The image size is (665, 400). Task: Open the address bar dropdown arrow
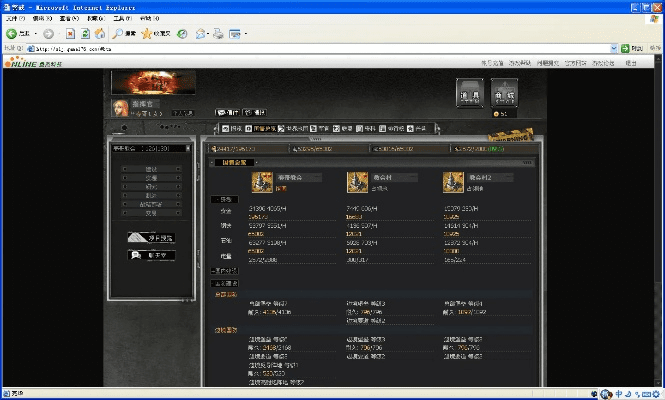click(x=613, y=49)
